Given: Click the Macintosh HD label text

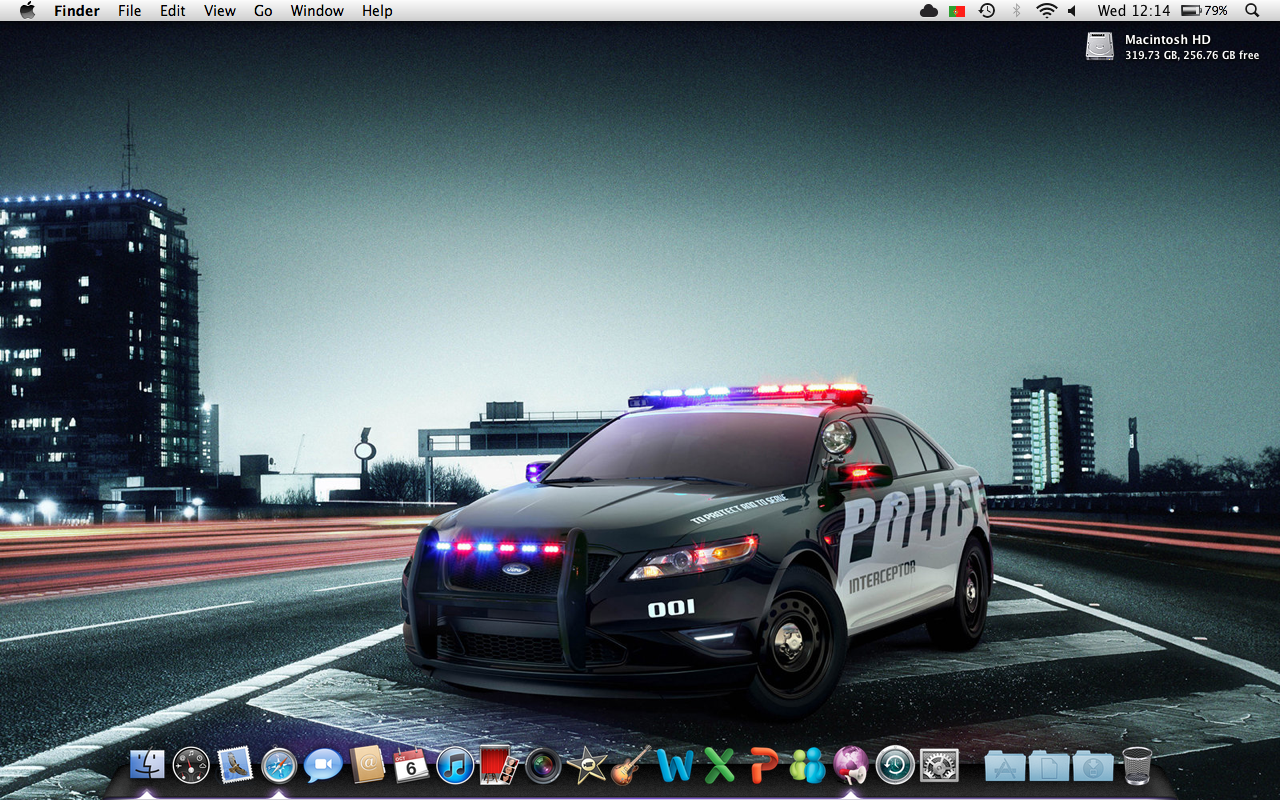Looking at the screenshot, I should pos(1167,40).
